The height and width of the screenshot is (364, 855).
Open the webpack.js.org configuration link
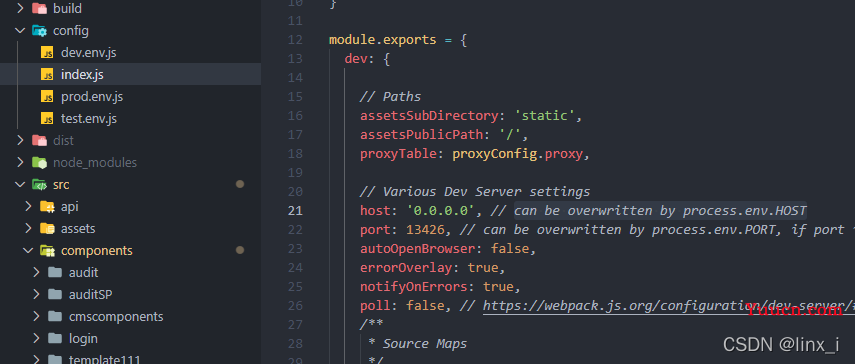pyautogui.click(x=669, y=306)
